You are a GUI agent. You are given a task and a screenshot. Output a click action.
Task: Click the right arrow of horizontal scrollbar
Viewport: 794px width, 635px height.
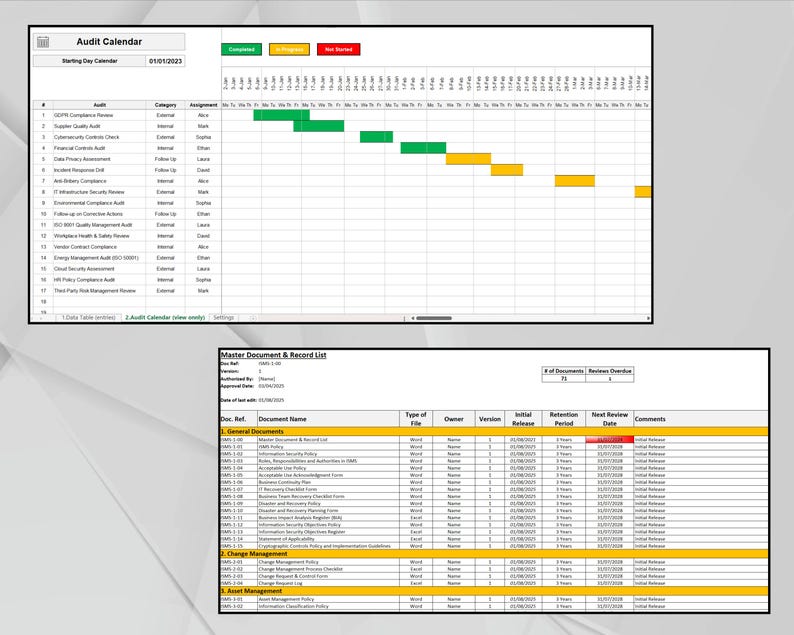tap(648, 318)
